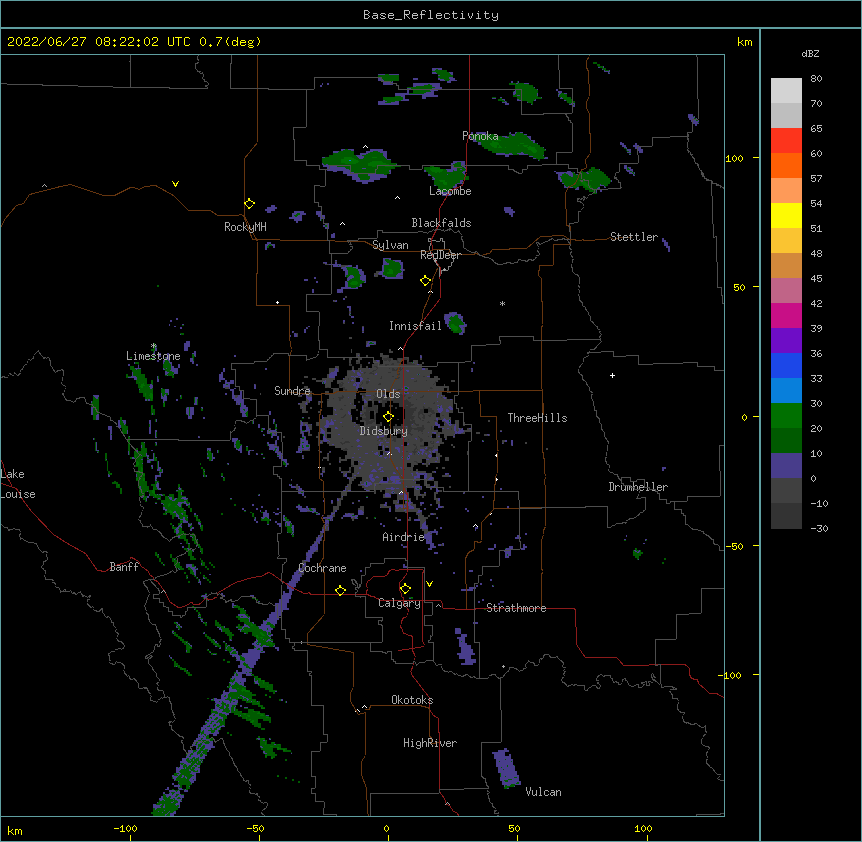Click the km unit label at bottom left
The image size is (862, 842).
click(15, 830)
